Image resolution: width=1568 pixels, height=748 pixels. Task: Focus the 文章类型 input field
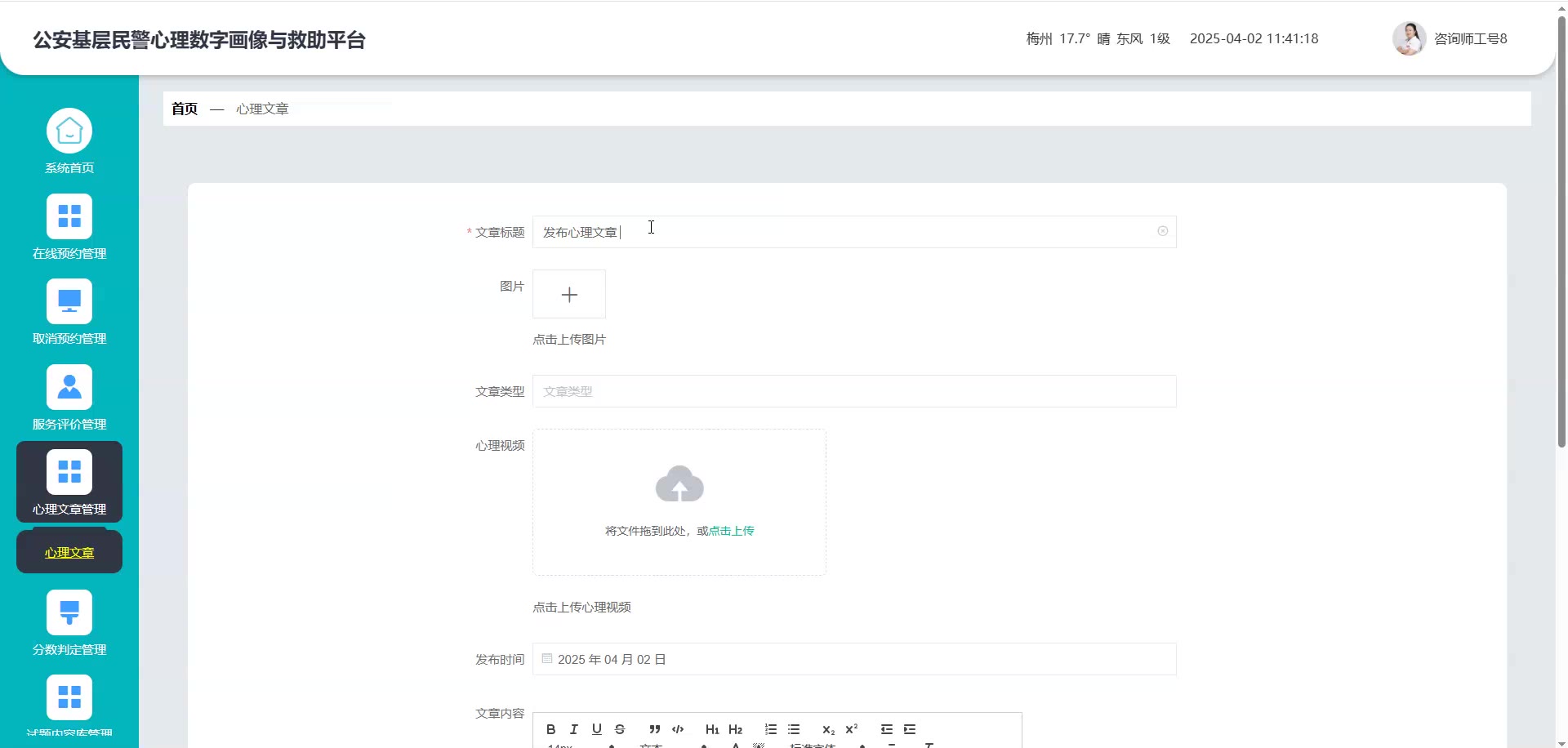854,391
